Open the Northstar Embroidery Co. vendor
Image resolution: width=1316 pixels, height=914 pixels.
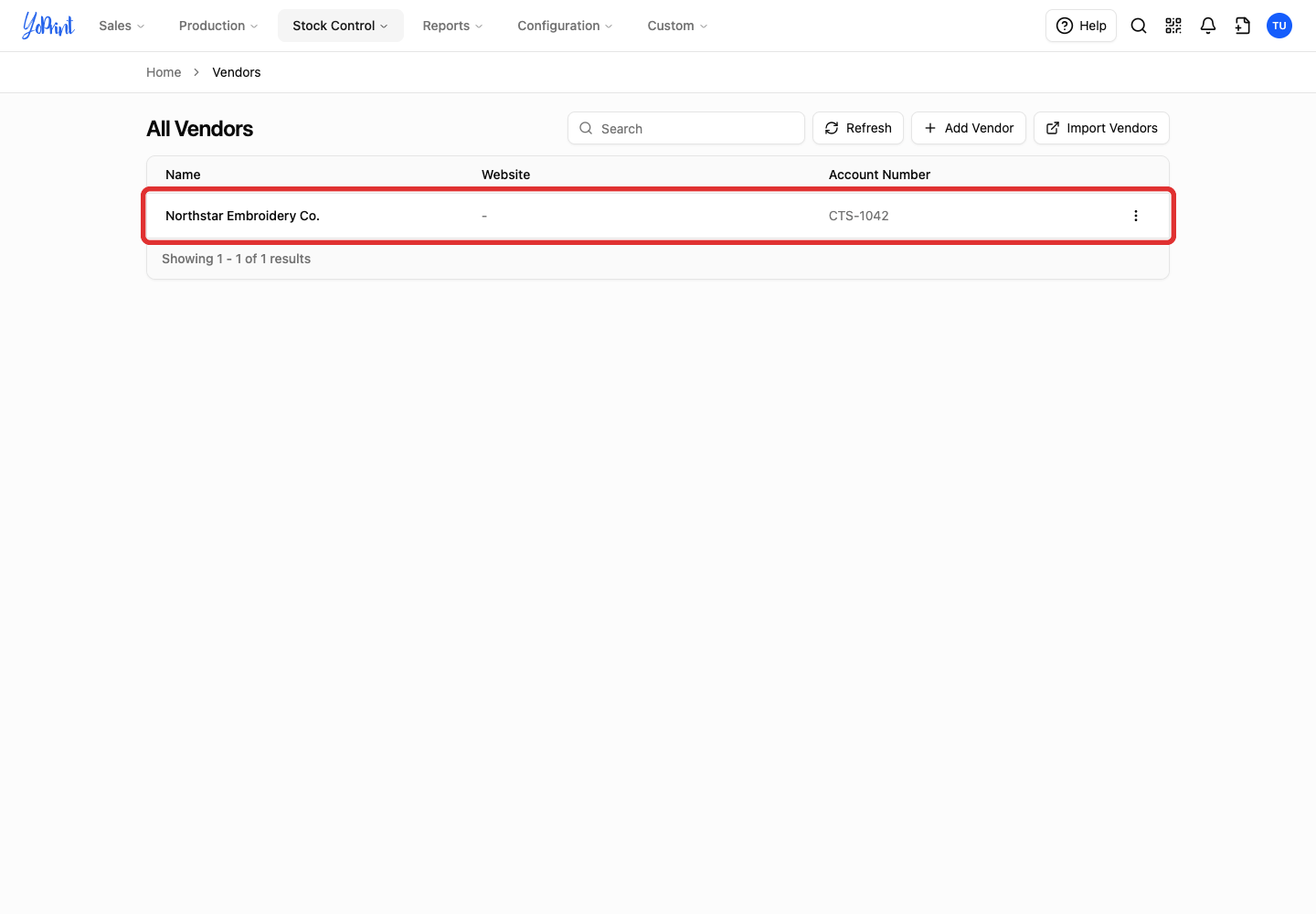(242, 216)
